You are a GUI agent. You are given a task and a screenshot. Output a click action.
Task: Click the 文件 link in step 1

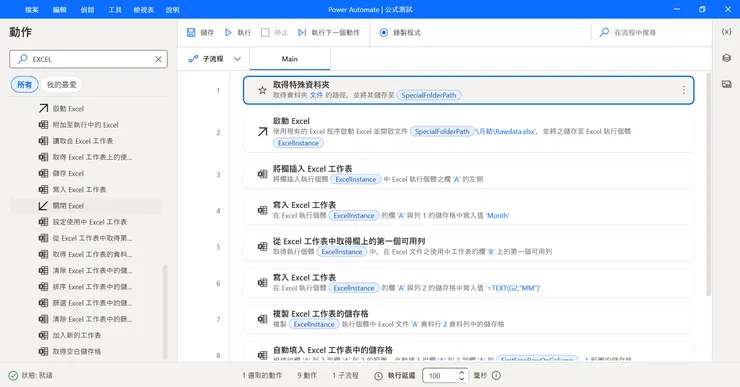coord(316,95)
